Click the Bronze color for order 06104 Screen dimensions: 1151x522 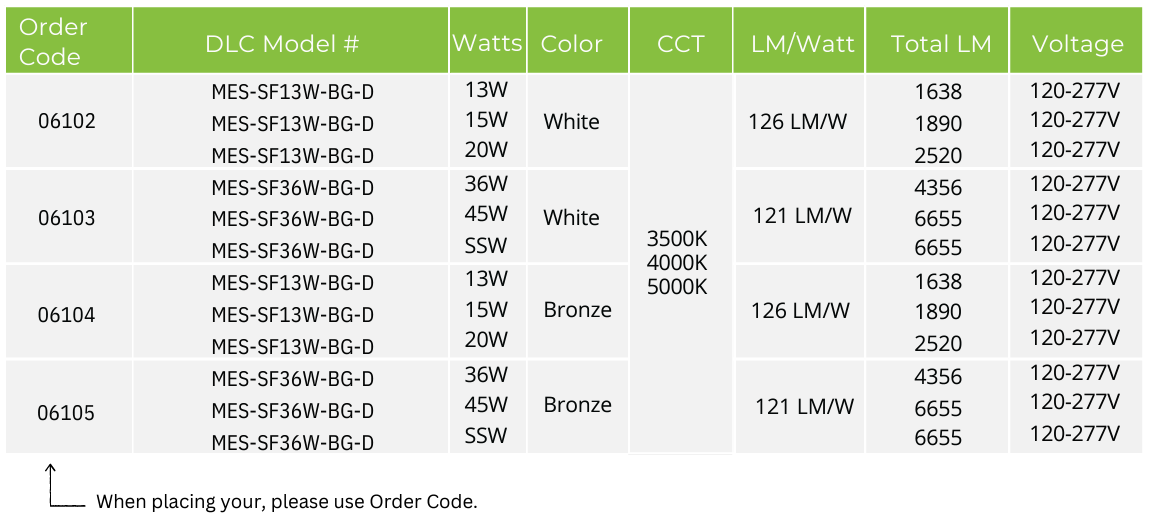(x=578, y=310)
